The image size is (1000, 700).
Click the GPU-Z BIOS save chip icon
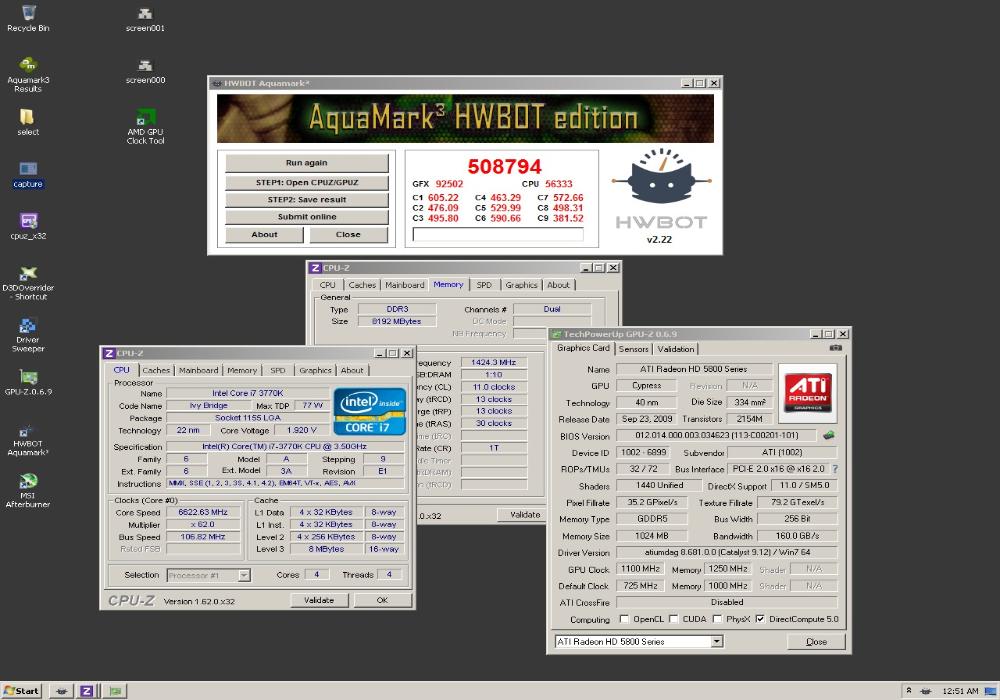[x=828, y=435]
